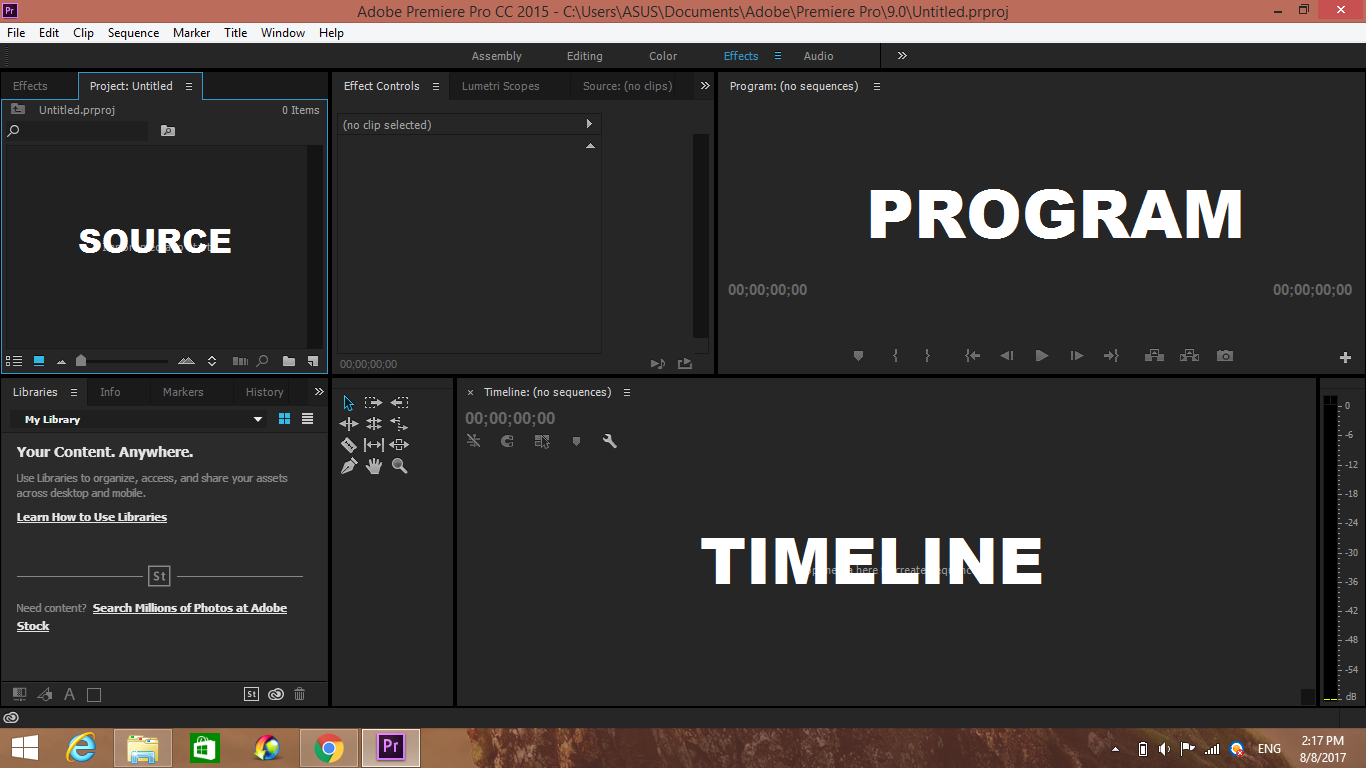Toggle Linked Selection in the Timeline
Screen dimensions: 1366x768
click(474, 441)
